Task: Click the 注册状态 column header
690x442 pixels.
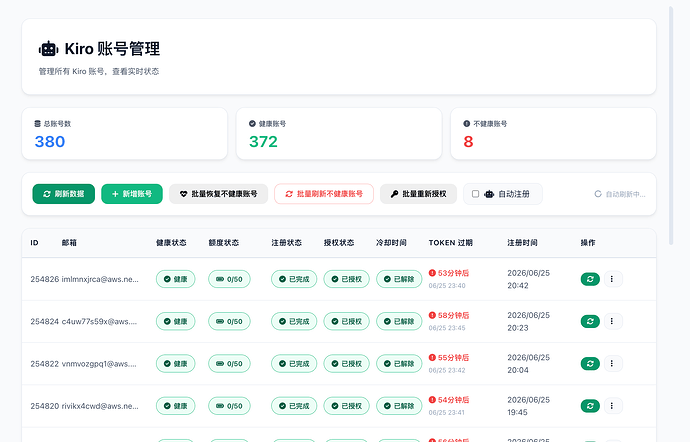Action: tap(286, 243)
